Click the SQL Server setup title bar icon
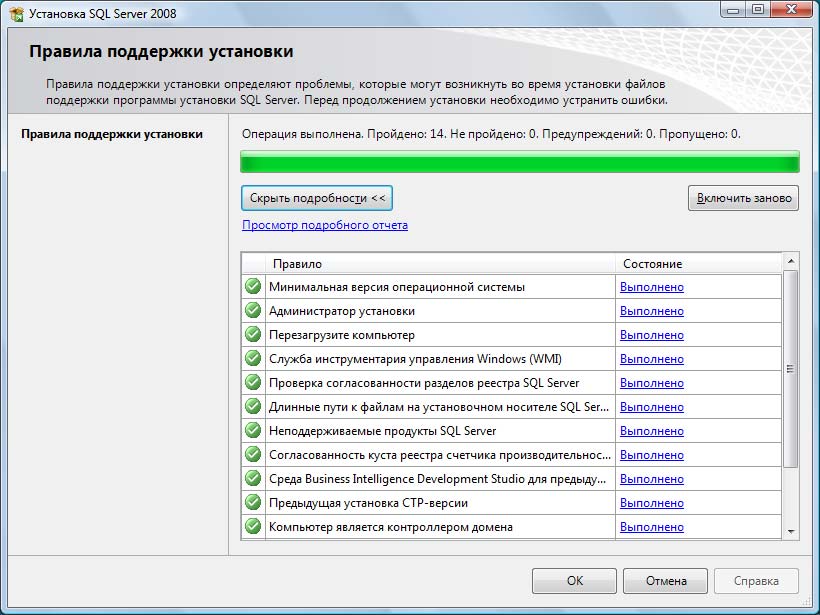The image size is (820, 615). click(16, 13)
